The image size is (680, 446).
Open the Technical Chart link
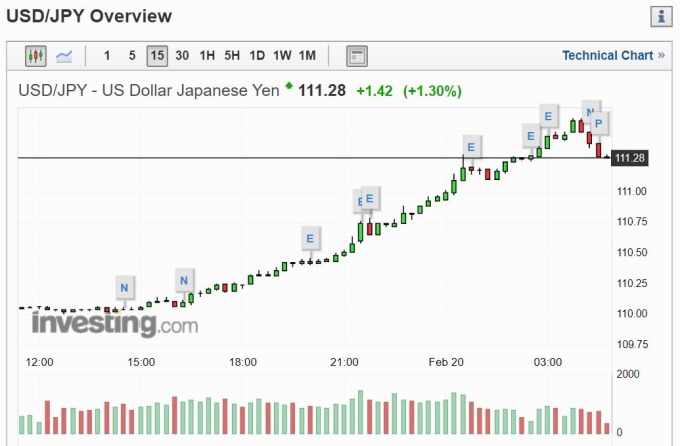point(613,56)
